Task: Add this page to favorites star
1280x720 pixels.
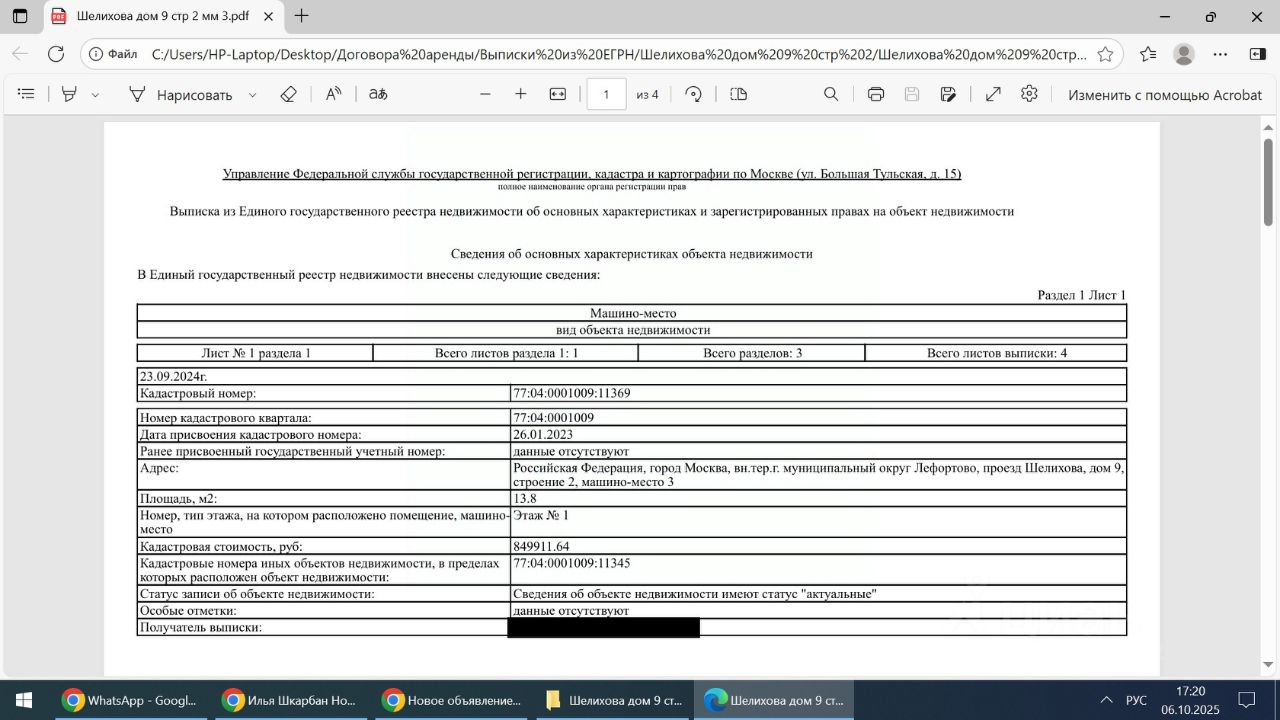Action: click(1105, 54)
